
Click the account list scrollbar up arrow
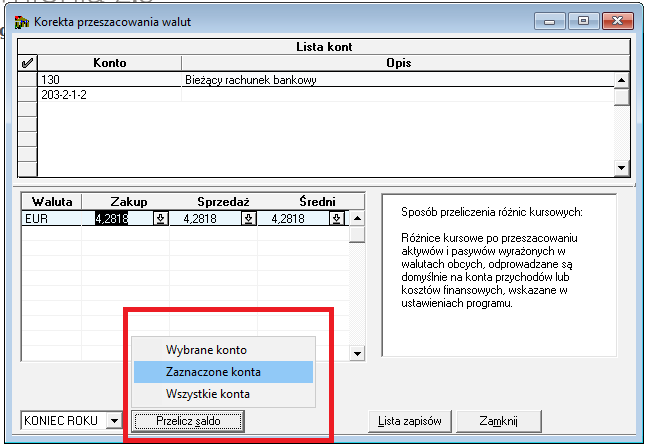click(621, 80)
